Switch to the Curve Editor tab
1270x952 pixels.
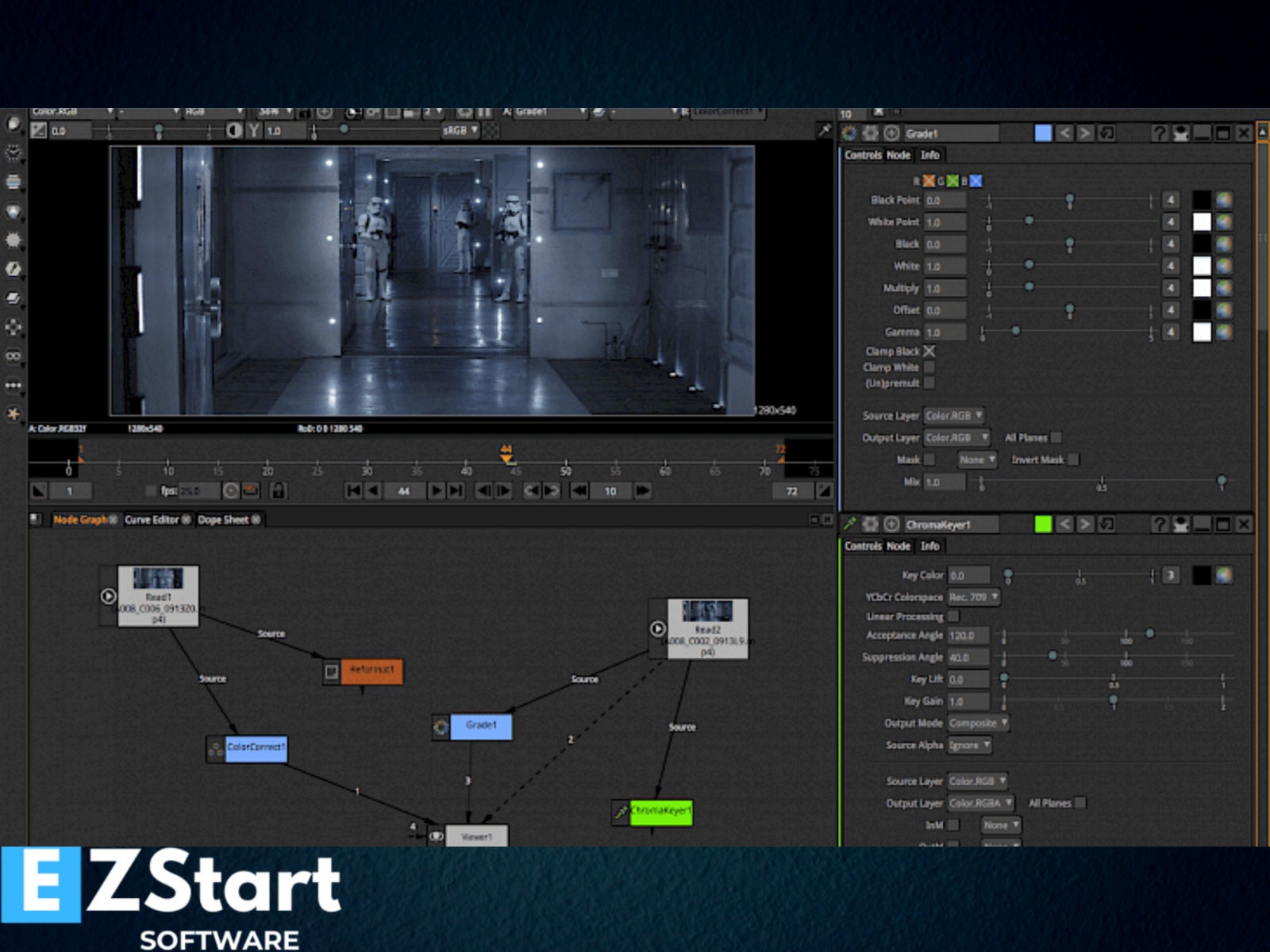152,520
